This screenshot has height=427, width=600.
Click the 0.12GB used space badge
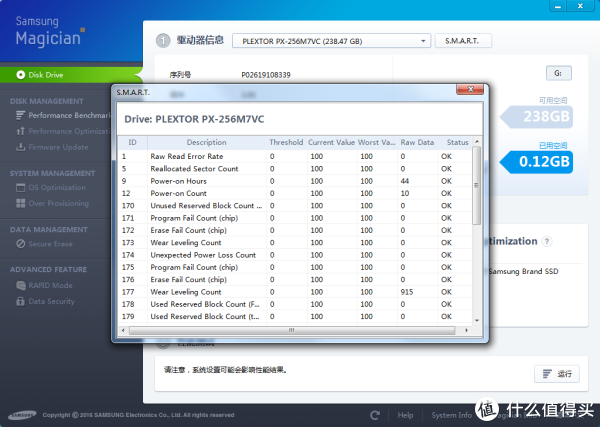coord(537,162)
